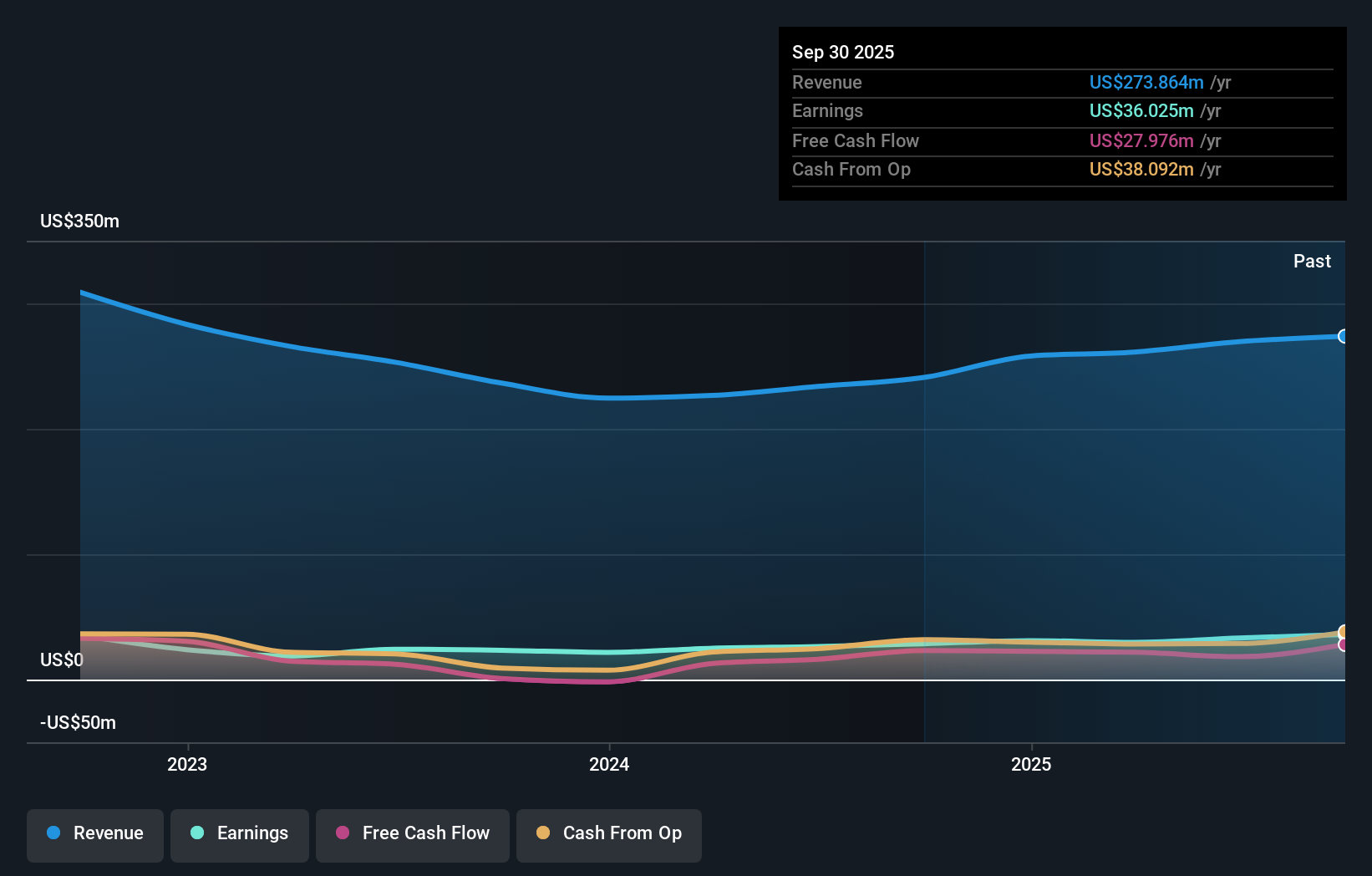This screenshot has width=1372, height=876.
Task: Open the Past period section header
Action: coord(1312,261)
